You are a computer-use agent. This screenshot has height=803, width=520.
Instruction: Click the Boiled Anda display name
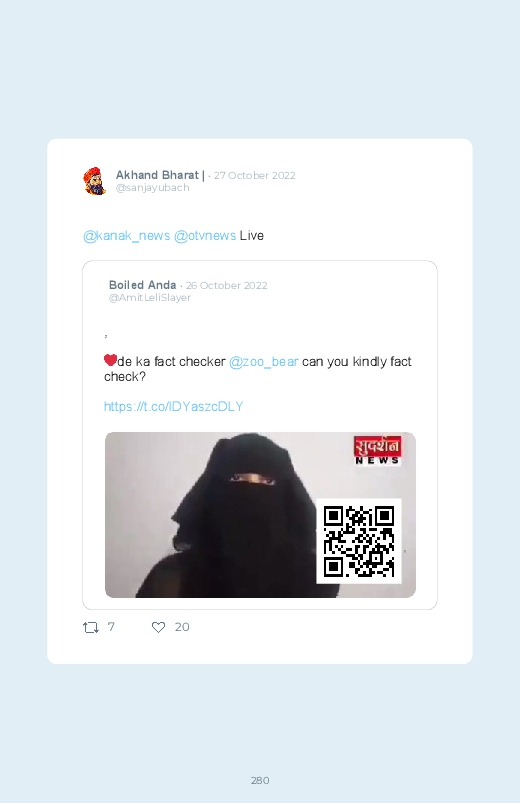(142, 285)
